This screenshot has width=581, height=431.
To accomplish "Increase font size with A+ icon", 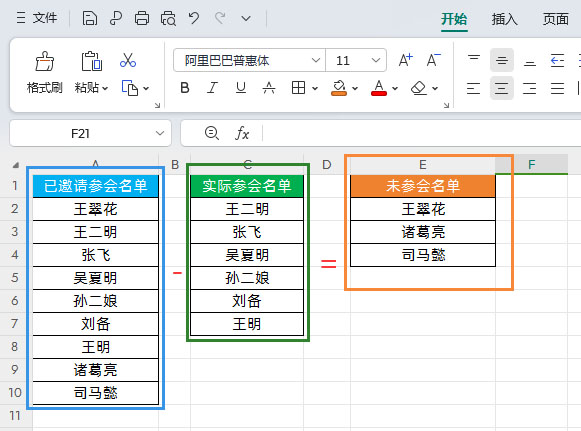I will (x=405, y=60).
